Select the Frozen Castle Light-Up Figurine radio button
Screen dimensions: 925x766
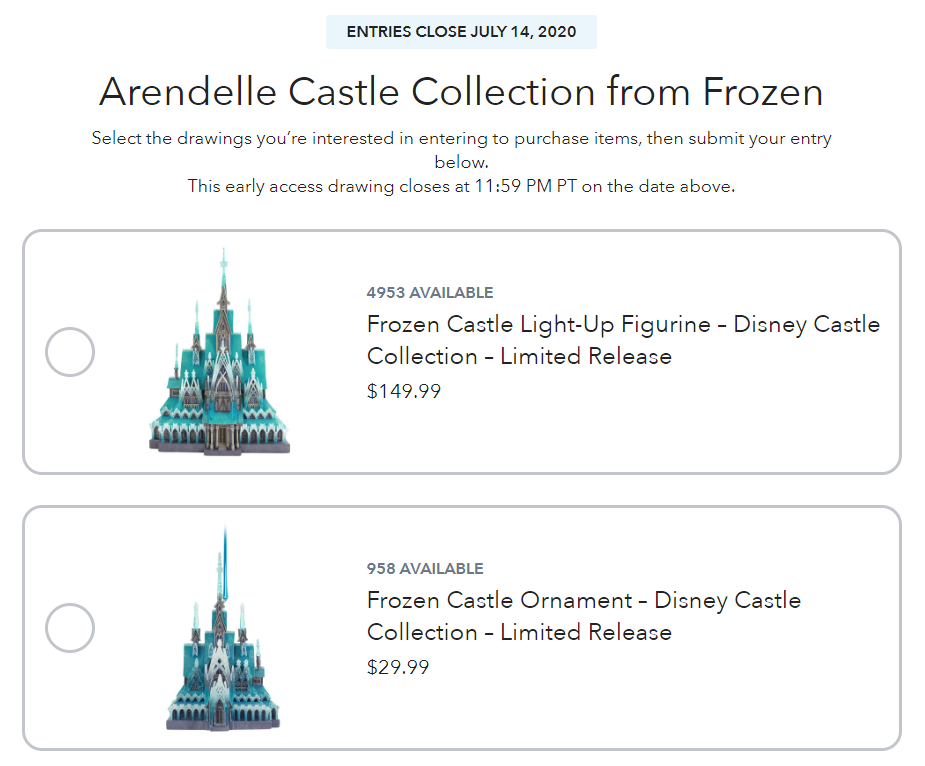70,352
